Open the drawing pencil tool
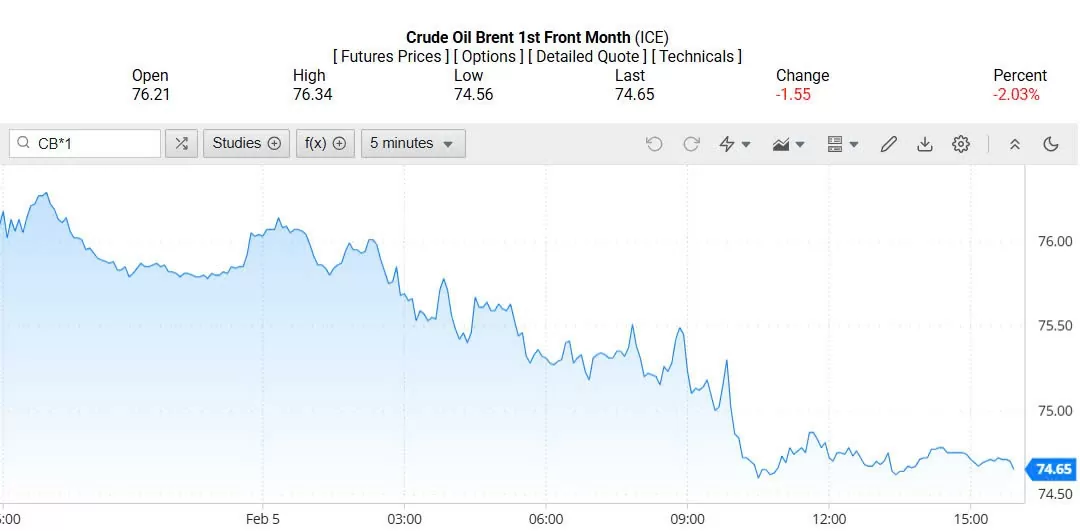The height and width of the screenshot is (531, 1080). (888, 144)
